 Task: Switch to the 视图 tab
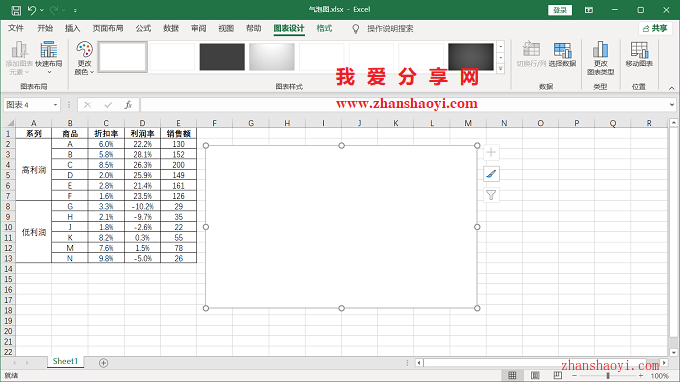226,28
